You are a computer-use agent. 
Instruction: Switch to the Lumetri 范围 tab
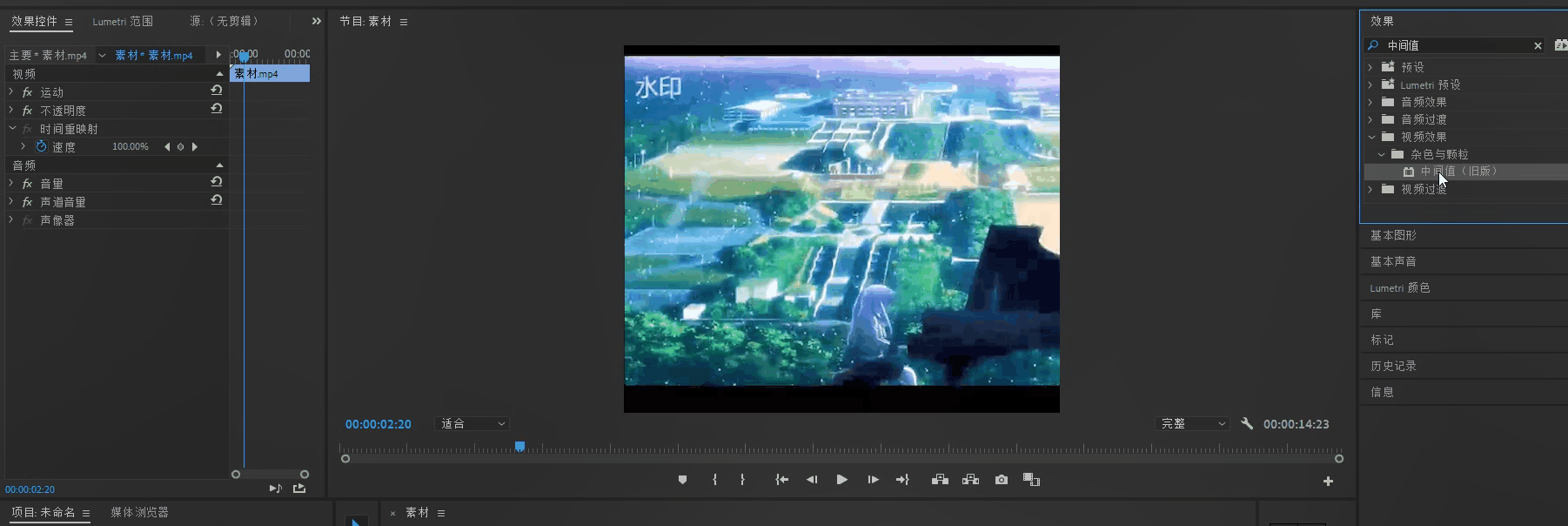pos(123,21)
